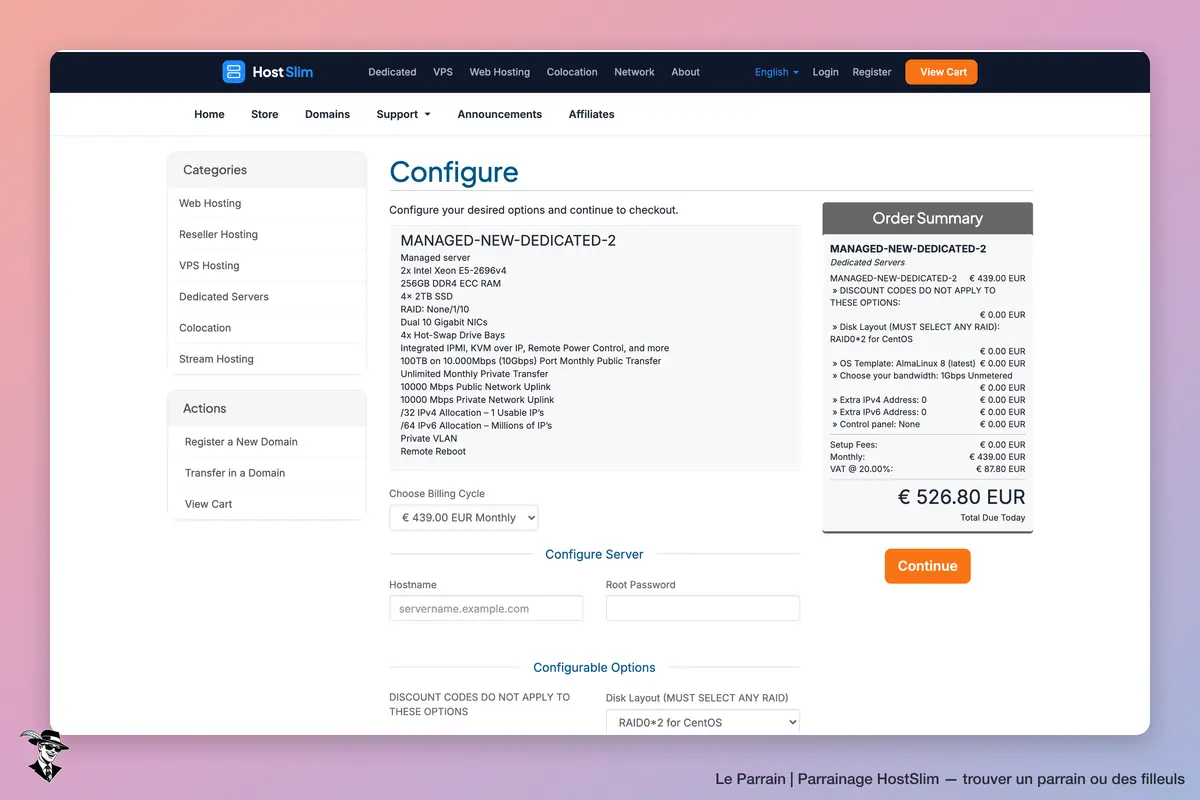Click 'Control panel: None' summary line
This screenshot has width=1200, height=800.
[x=927, y=424]
